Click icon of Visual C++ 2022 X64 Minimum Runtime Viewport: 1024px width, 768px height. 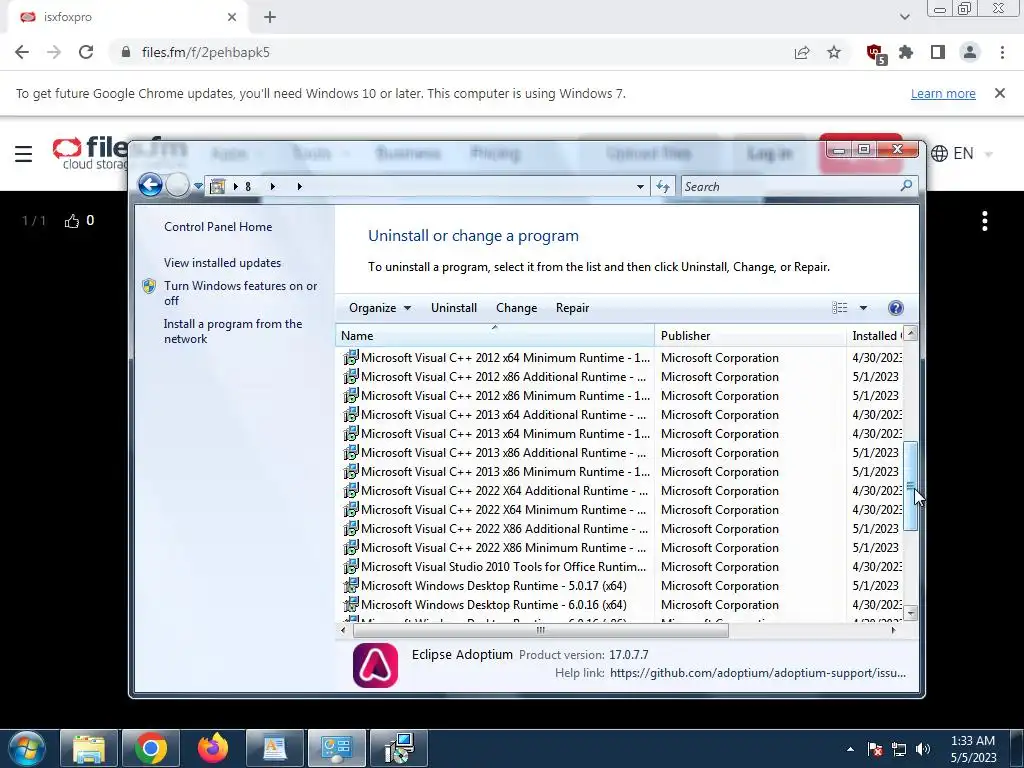click(x=351, y=509)
